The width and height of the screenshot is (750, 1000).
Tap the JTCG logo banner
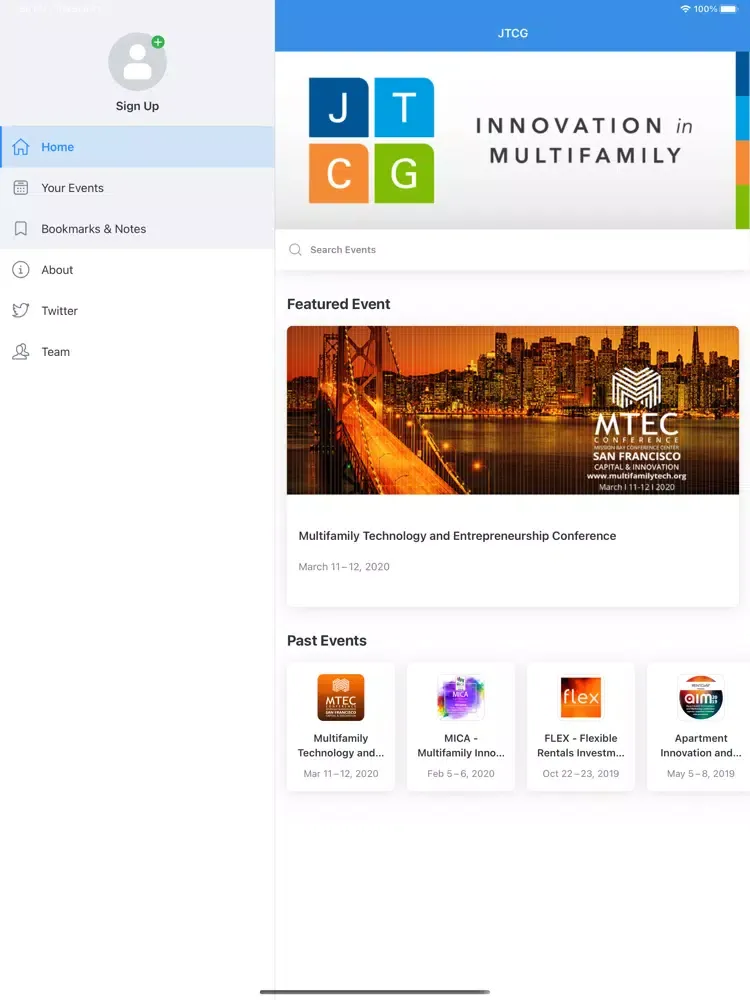[x=512, y=140]
